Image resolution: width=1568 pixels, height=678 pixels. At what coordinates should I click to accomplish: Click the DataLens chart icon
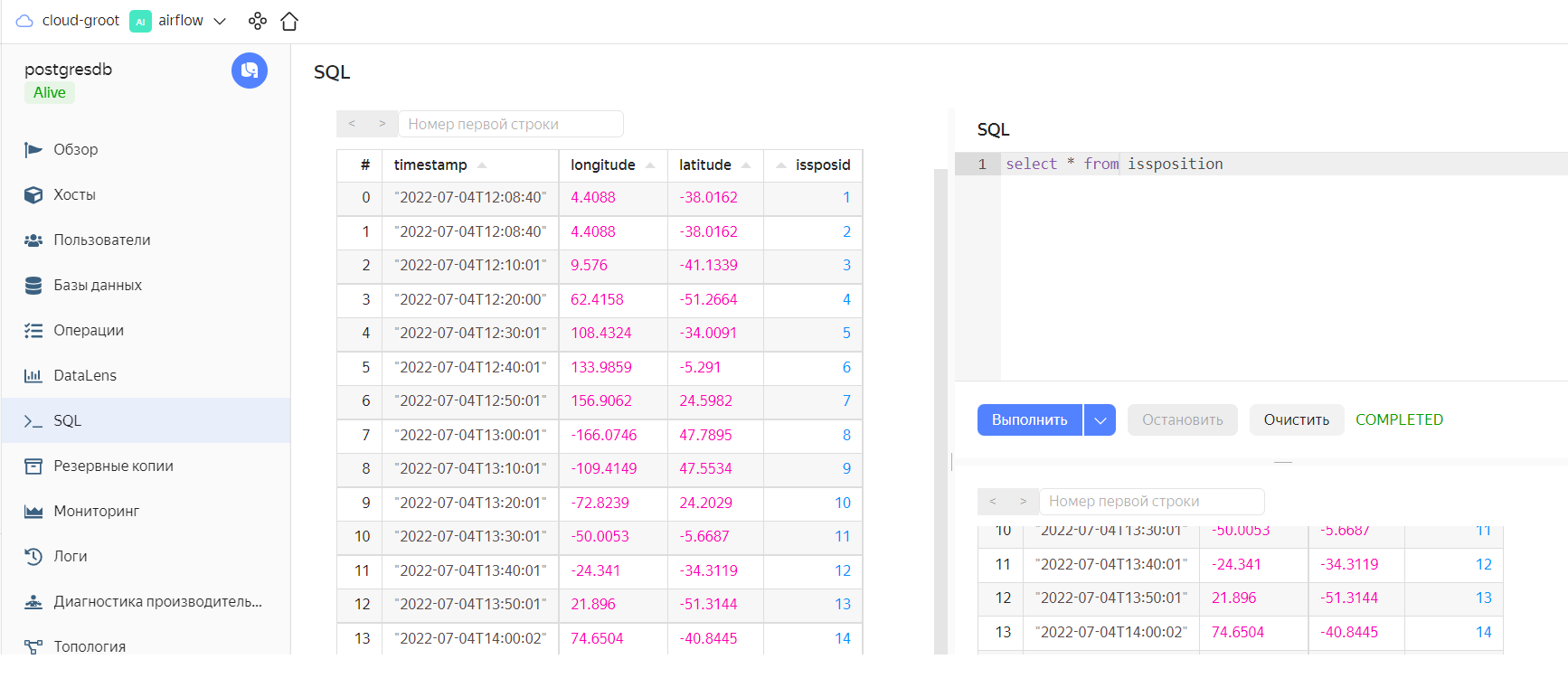pyautogui.click(x=33, y=375)
